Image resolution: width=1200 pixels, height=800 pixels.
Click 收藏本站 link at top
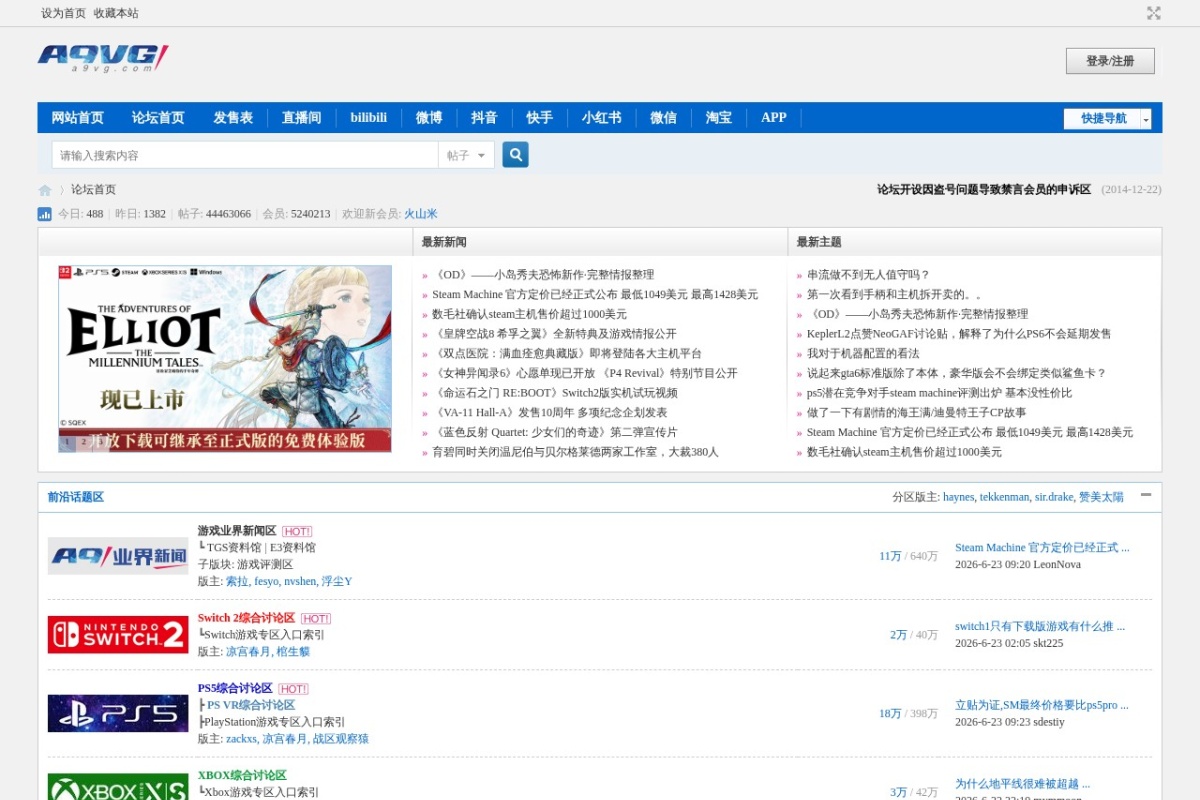click(x=116, y=13)
